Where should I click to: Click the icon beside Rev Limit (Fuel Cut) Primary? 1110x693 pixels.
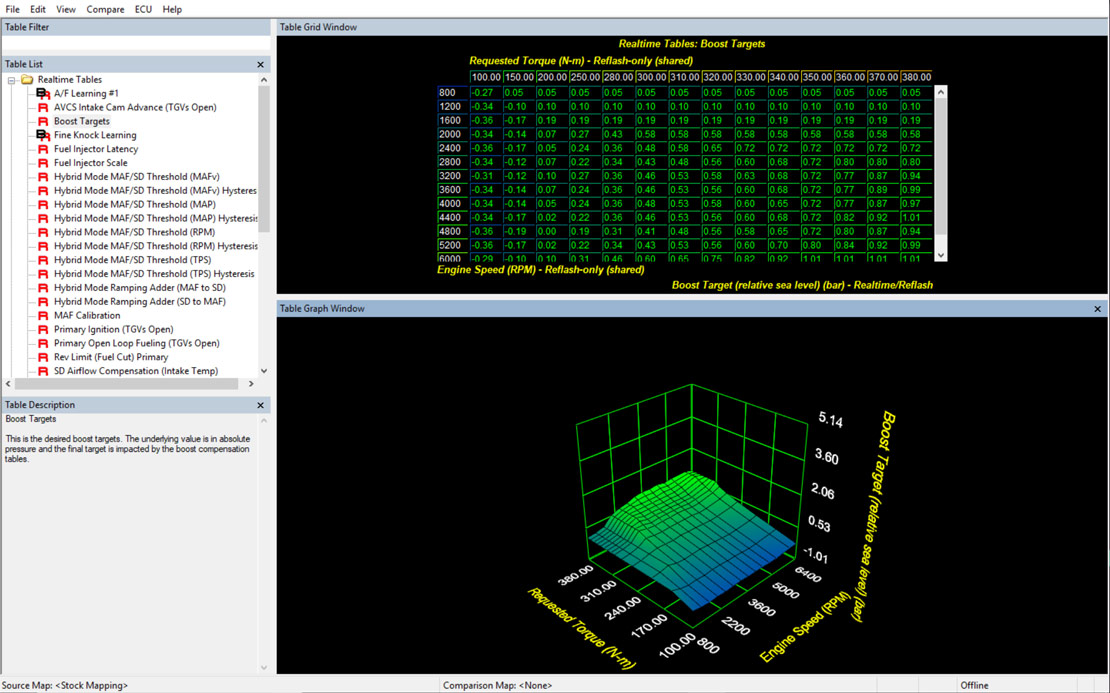tap(43, 357)
